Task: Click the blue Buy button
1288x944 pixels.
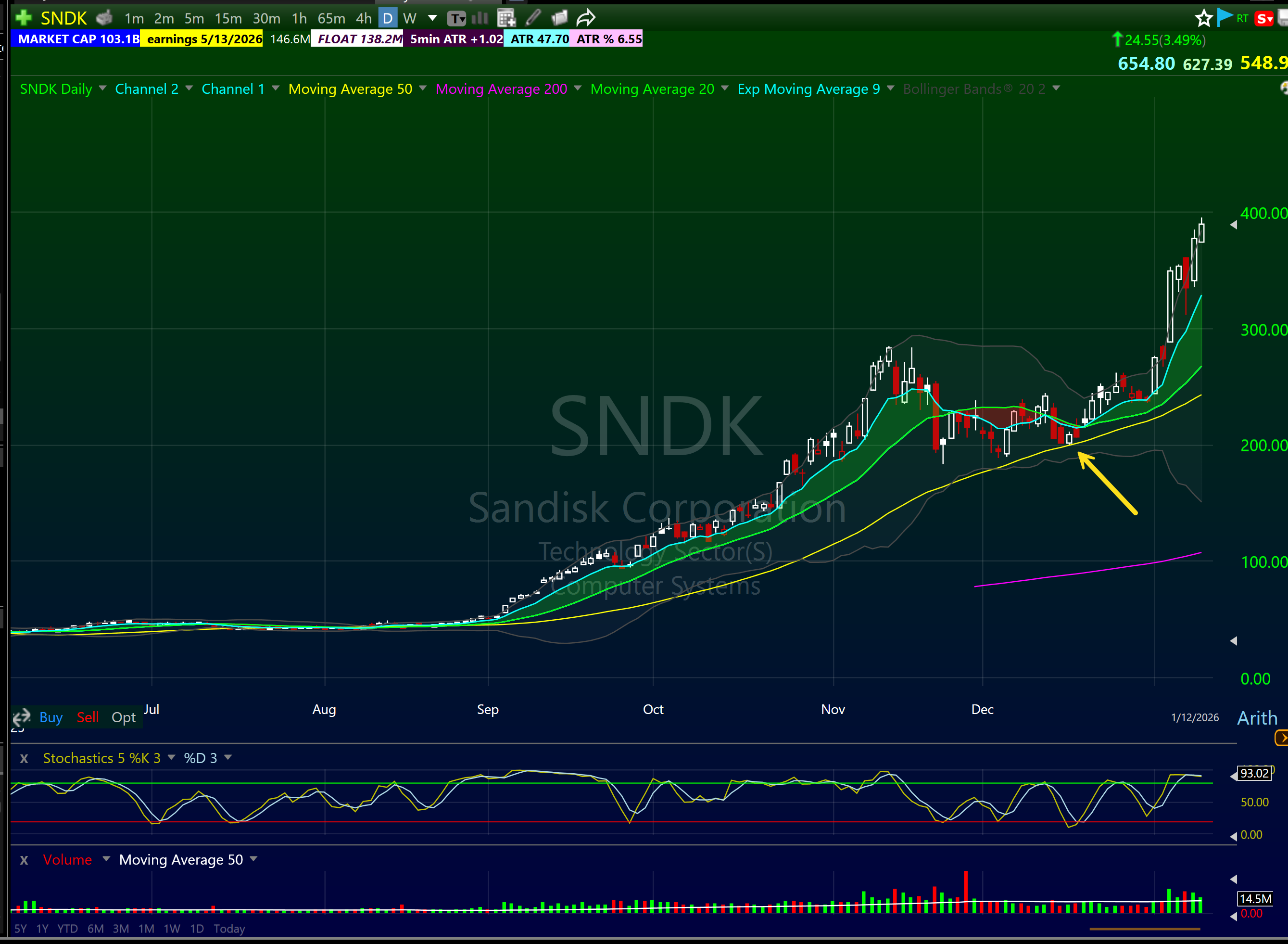Action: point(51,718)
